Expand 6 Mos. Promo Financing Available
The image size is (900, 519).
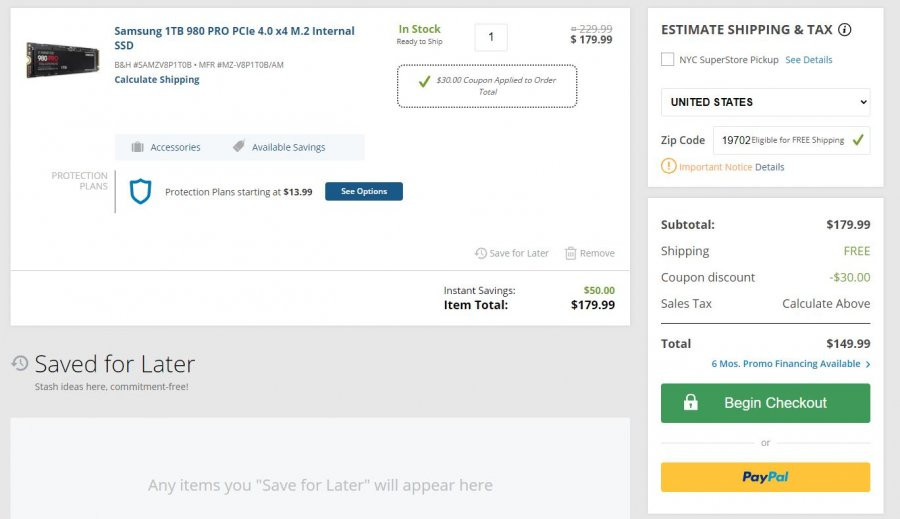pos(790,364)
